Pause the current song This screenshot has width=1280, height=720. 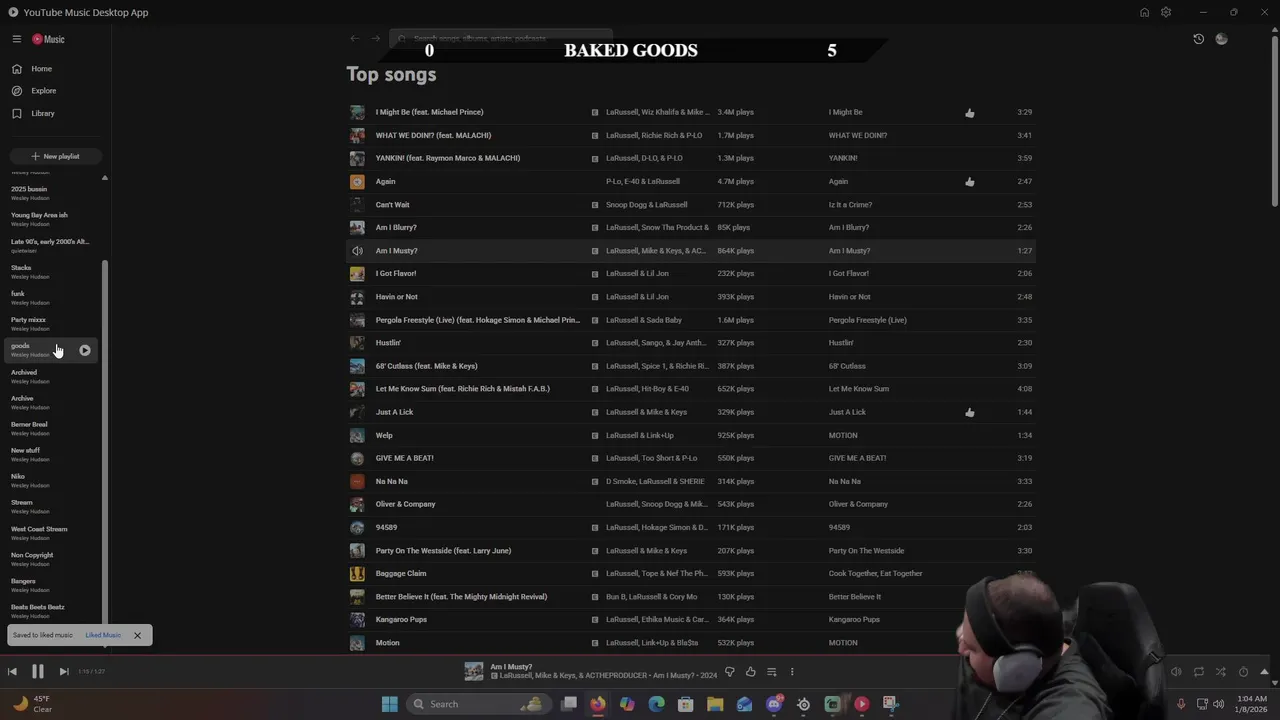38,672
